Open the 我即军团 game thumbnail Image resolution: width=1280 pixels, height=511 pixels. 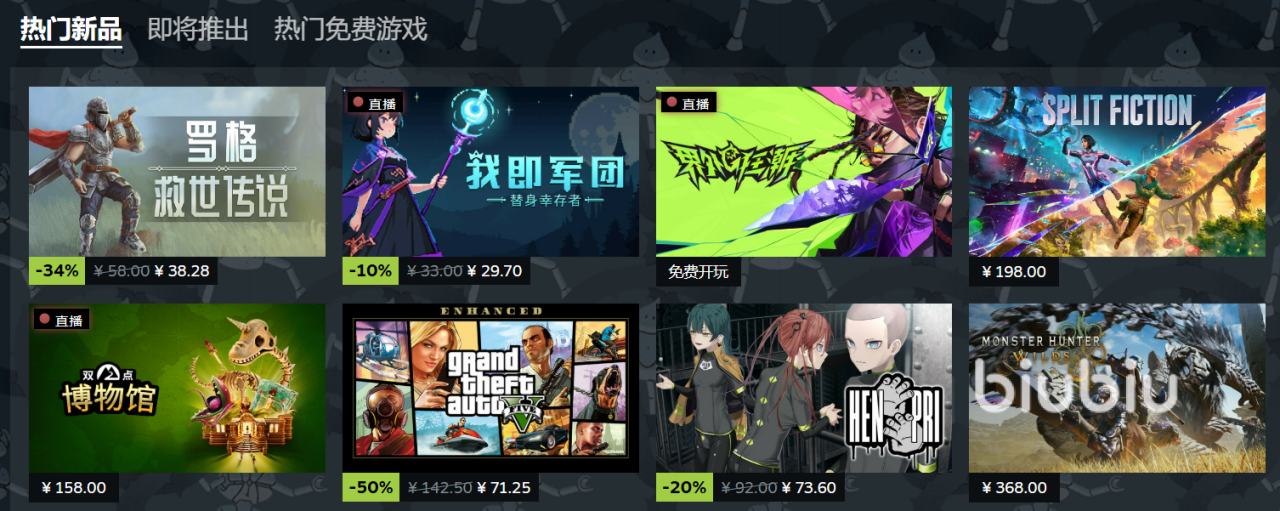(490, 171)
